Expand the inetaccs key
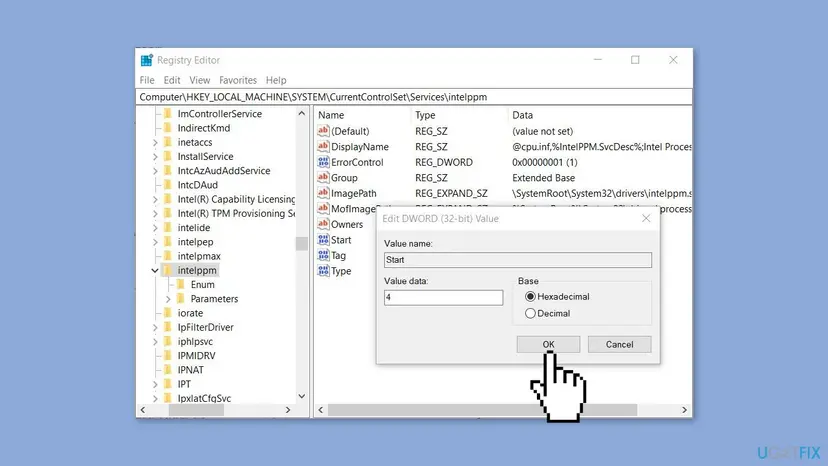This screenshot has height=466, width=828. [x=155, y=143]
